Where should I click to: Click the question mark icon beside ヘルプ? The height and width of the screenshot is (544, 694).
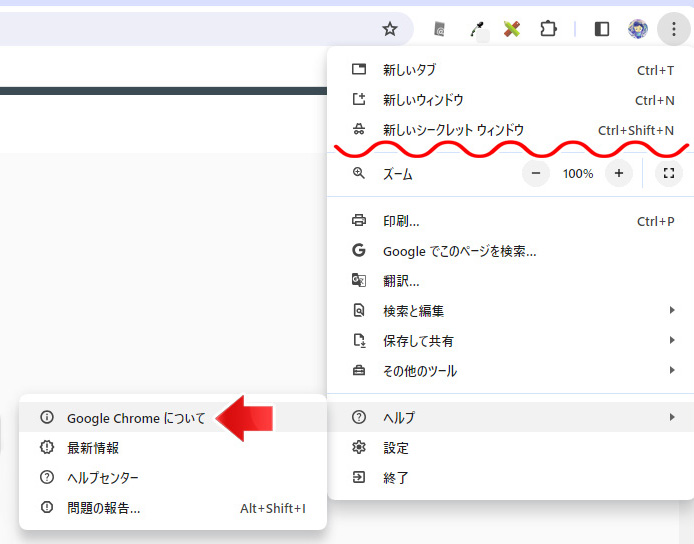[359, 417]
